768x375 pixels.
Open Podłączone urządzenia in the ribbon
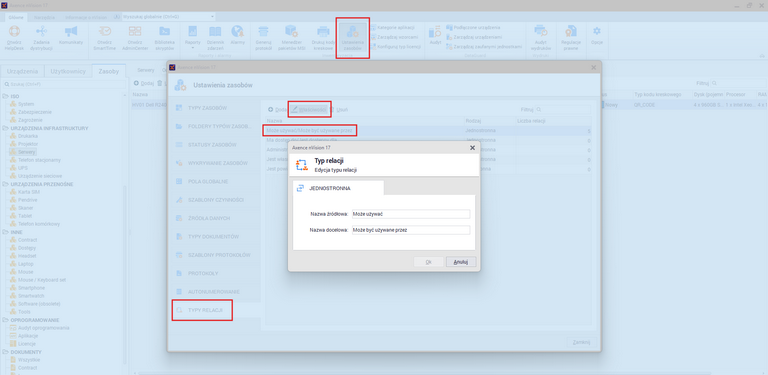click(x=473, y=27)
